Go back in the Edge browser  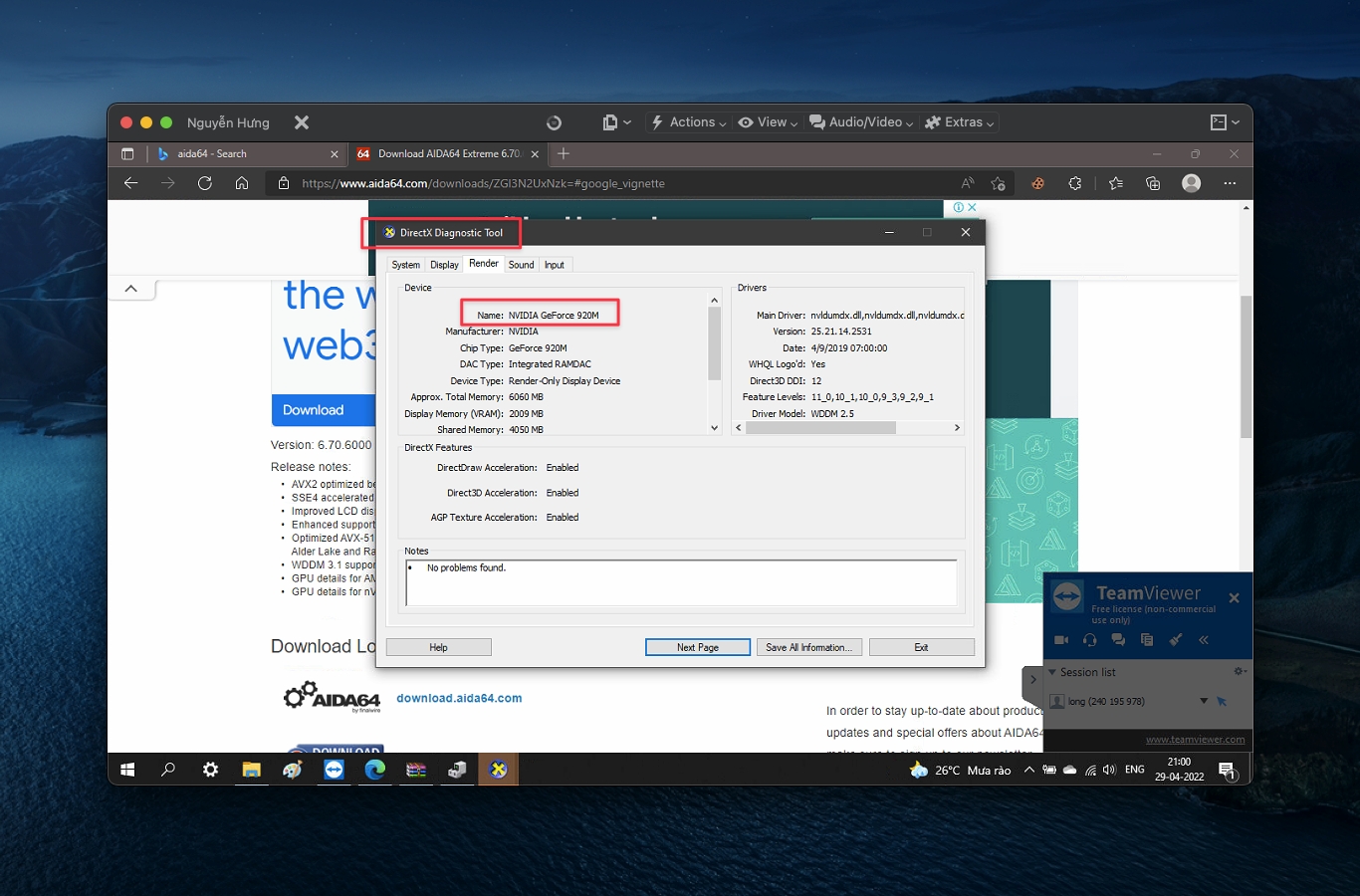[130, 183]
